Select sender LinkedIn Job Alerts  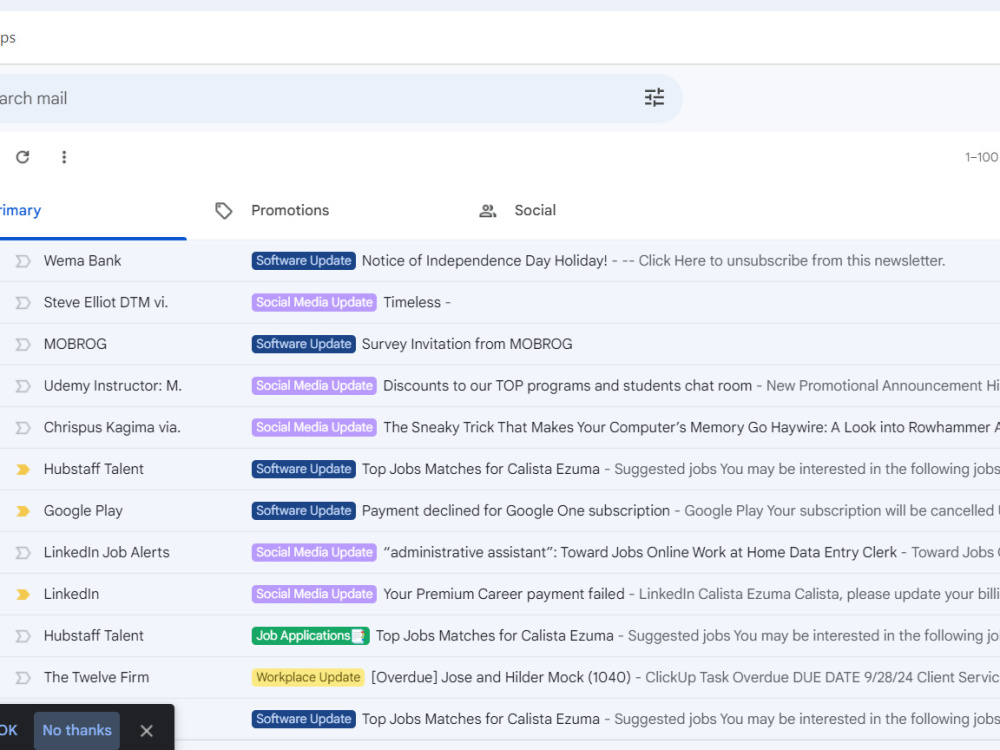(x=107, y=552)
